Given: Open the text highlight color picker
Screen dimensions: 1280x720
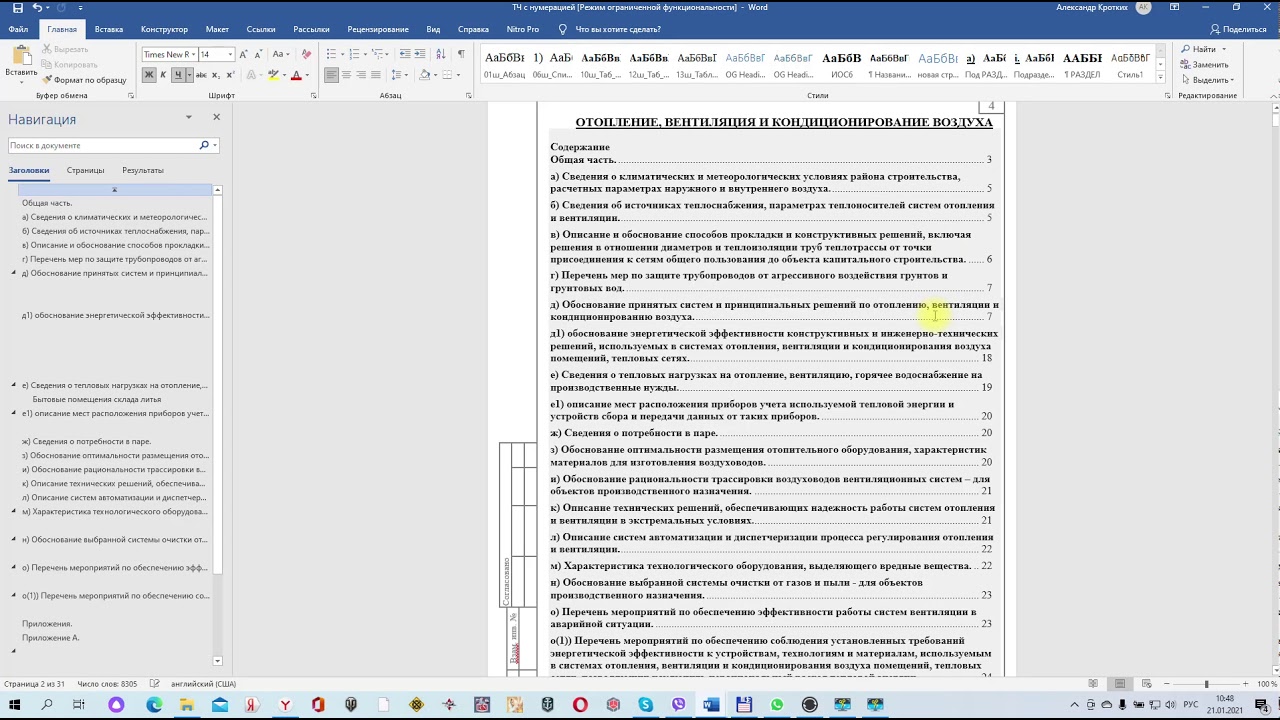Looking at the screenshot, I should (x=285, y=75).
